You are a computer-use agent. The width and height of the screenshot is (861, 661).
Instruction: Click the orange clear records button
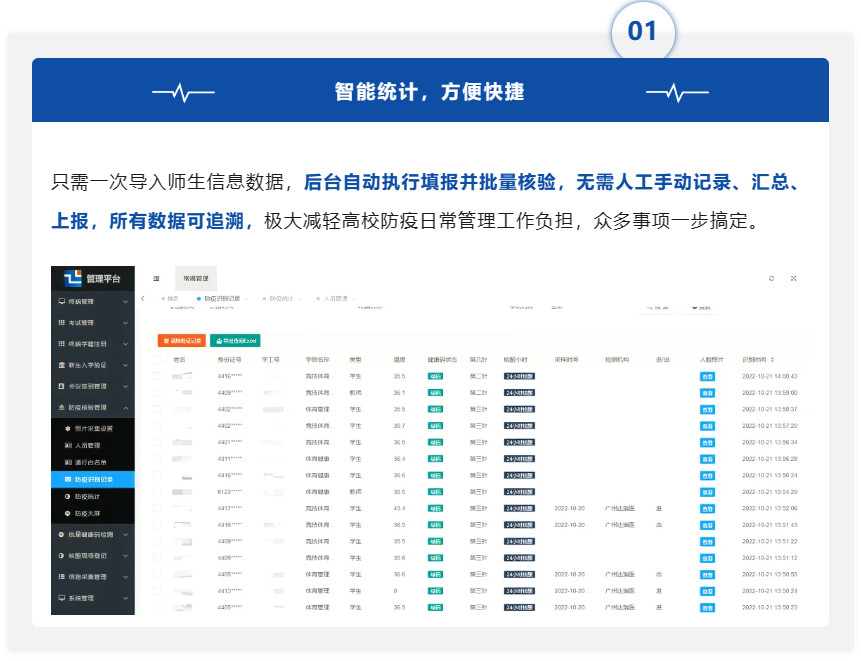tap(181, 340)
